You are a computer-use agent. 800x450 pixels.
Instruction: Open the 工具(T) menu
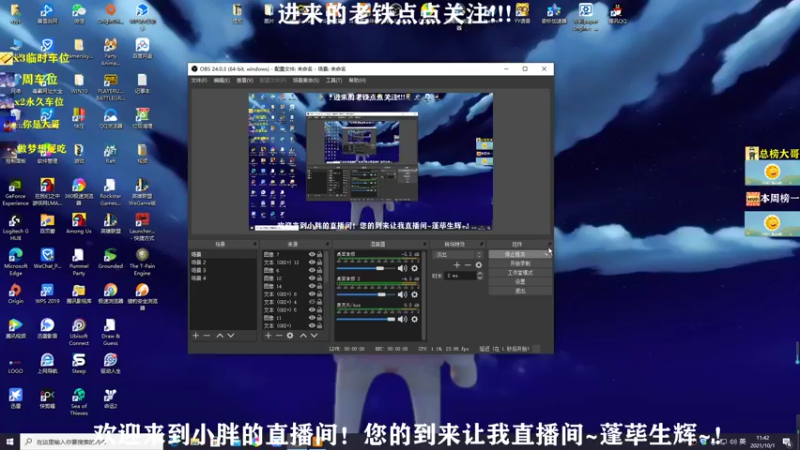[x=334, y=81]
